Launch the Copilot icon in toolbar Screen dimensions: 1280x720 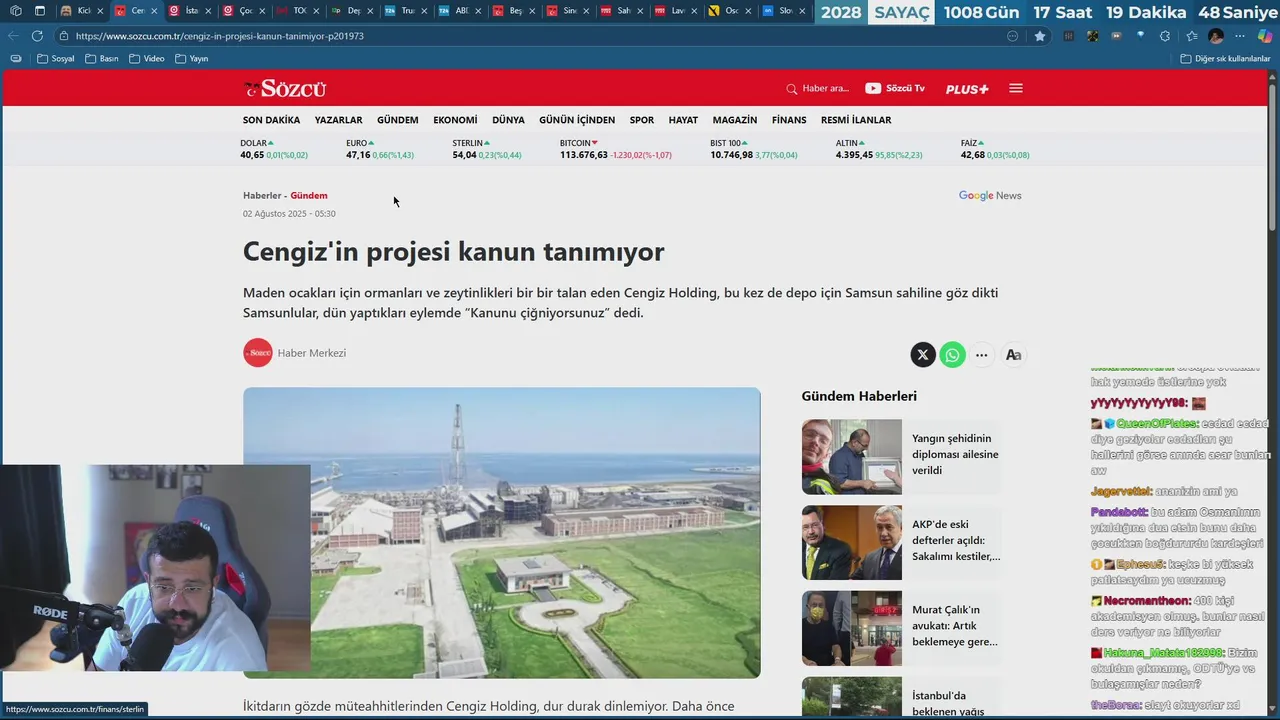(1265, 36)
